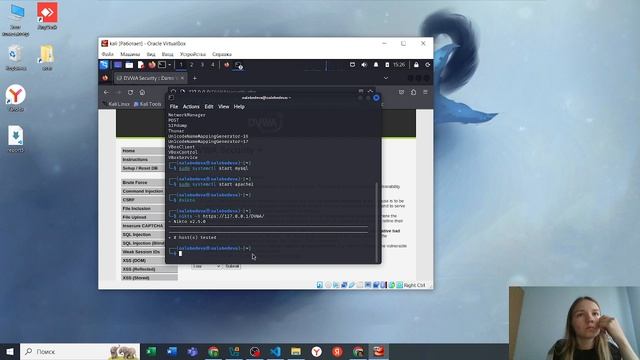Open the power/session icon in Kali panel

(427, 65)
